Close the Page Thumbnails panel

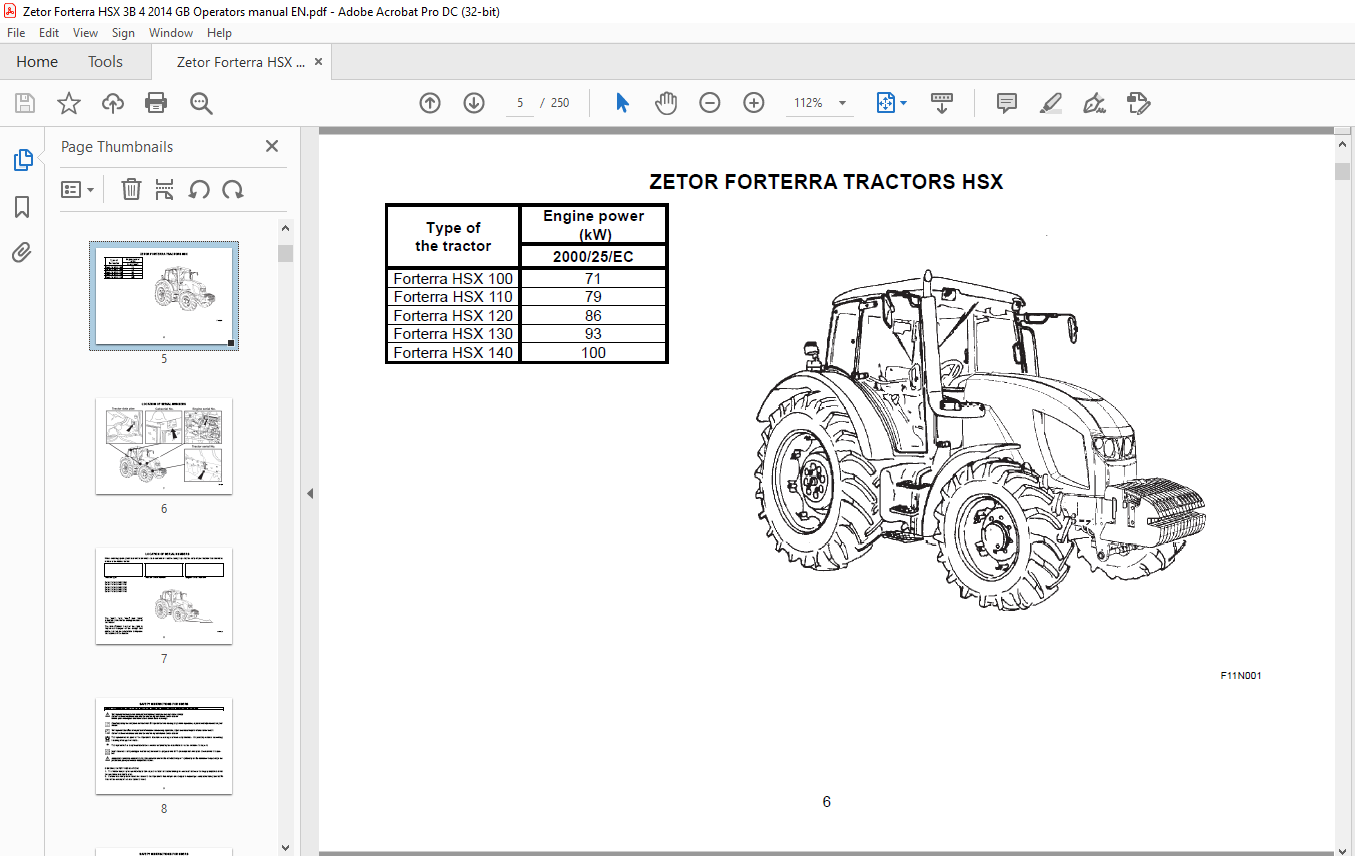271,146
